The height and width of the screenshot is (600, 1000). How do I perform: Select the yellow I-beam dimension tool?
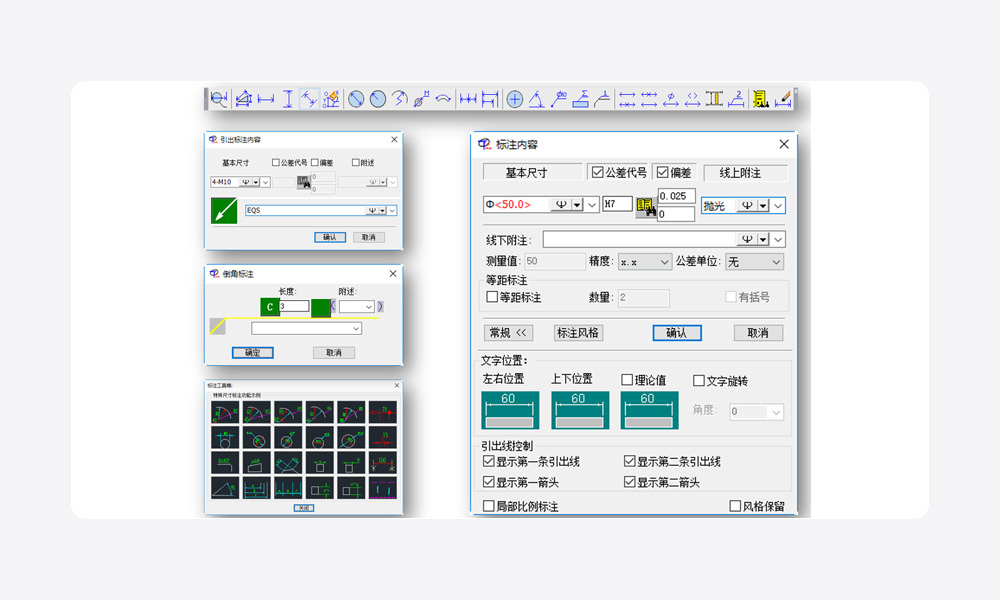[x=714, y=99]
